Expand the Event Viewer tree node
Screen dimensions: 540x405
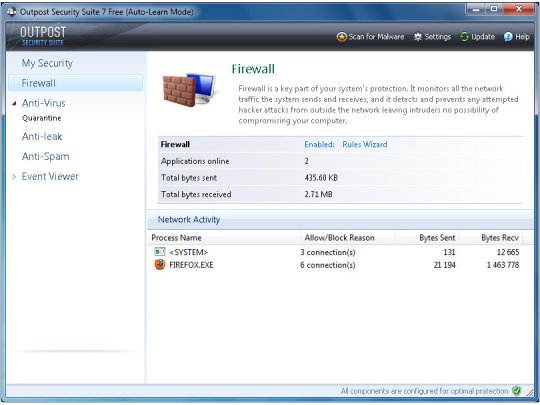[14, 177]
